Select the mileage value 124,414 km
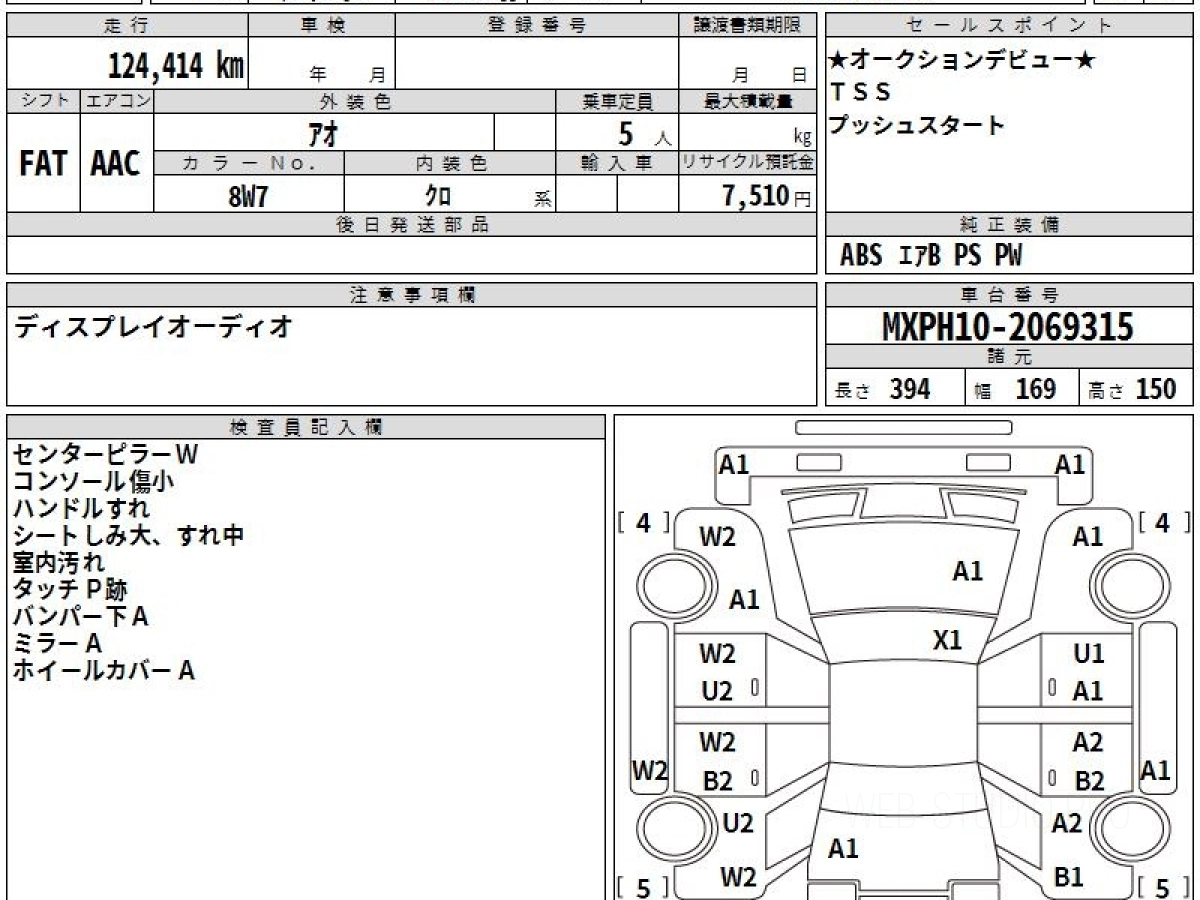The width and height of the screenshot is (1200, 900). tap(176, 67)
